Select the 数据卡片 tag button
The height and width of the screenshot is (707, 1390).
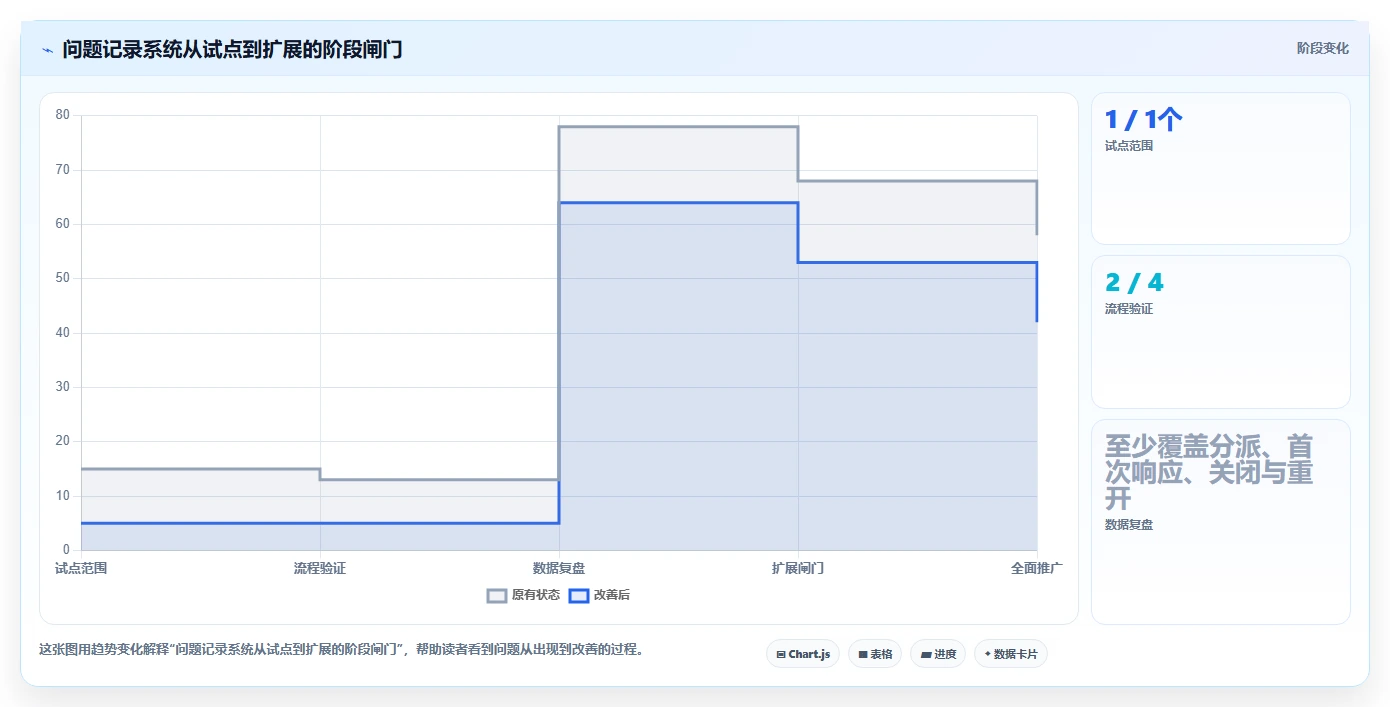pyautogui.click(x=1011, y=654)
